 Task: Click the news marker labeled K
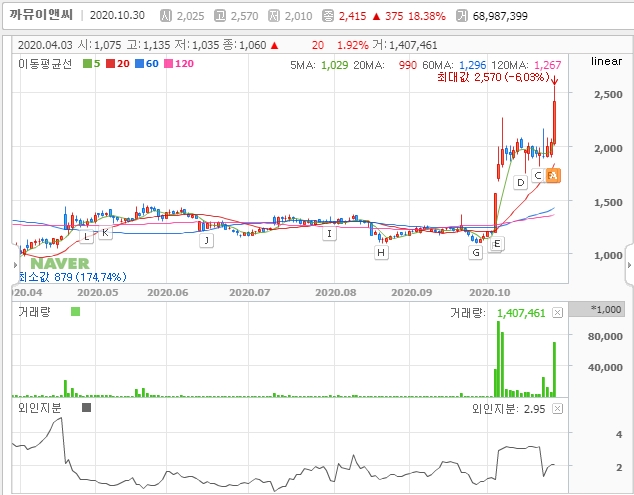tap(105, 233)
